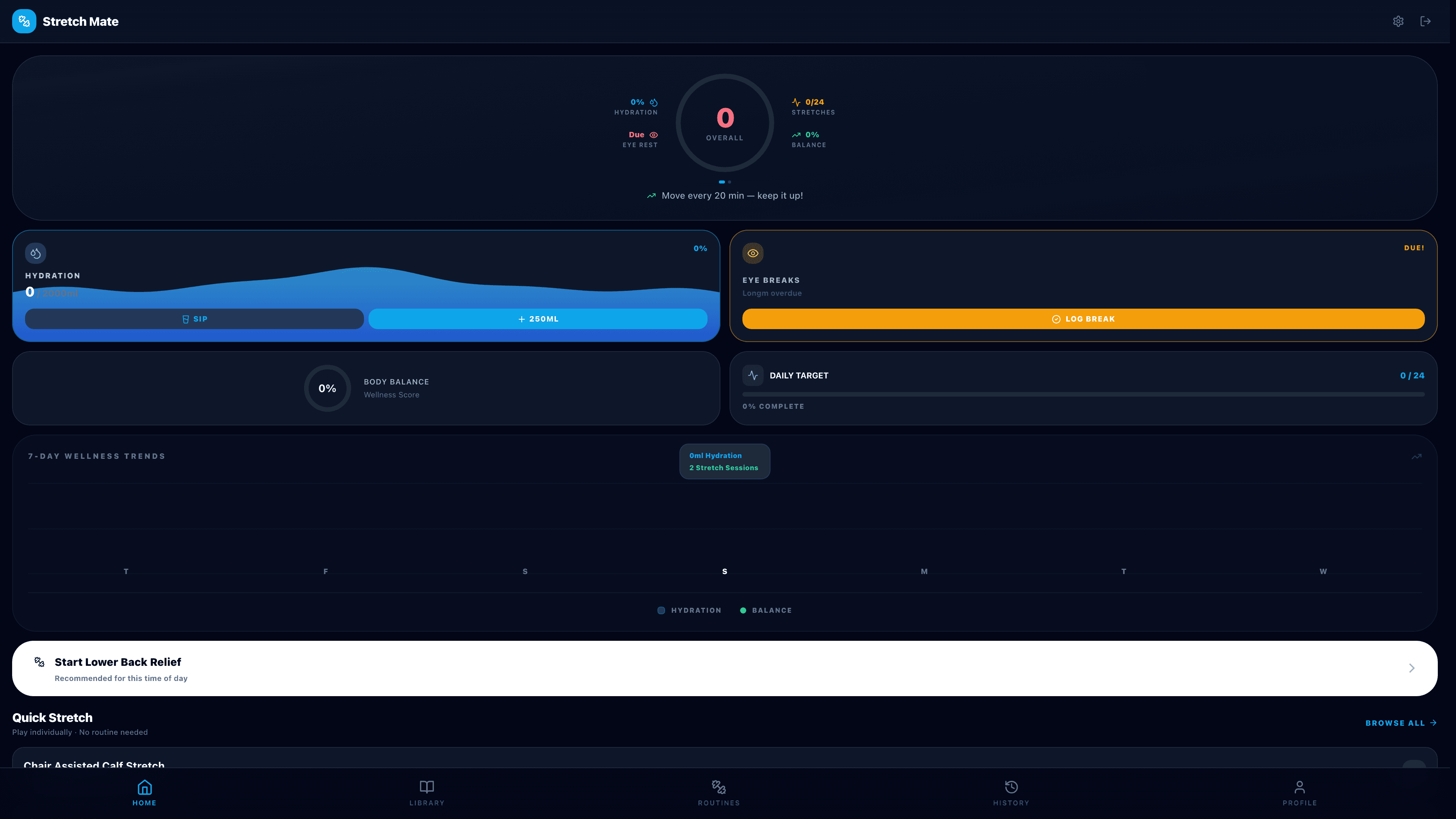The height and width of the screenshot is (819, 1456).
Task: Click the Log Break button
Action: click(x=1083, y=319)
